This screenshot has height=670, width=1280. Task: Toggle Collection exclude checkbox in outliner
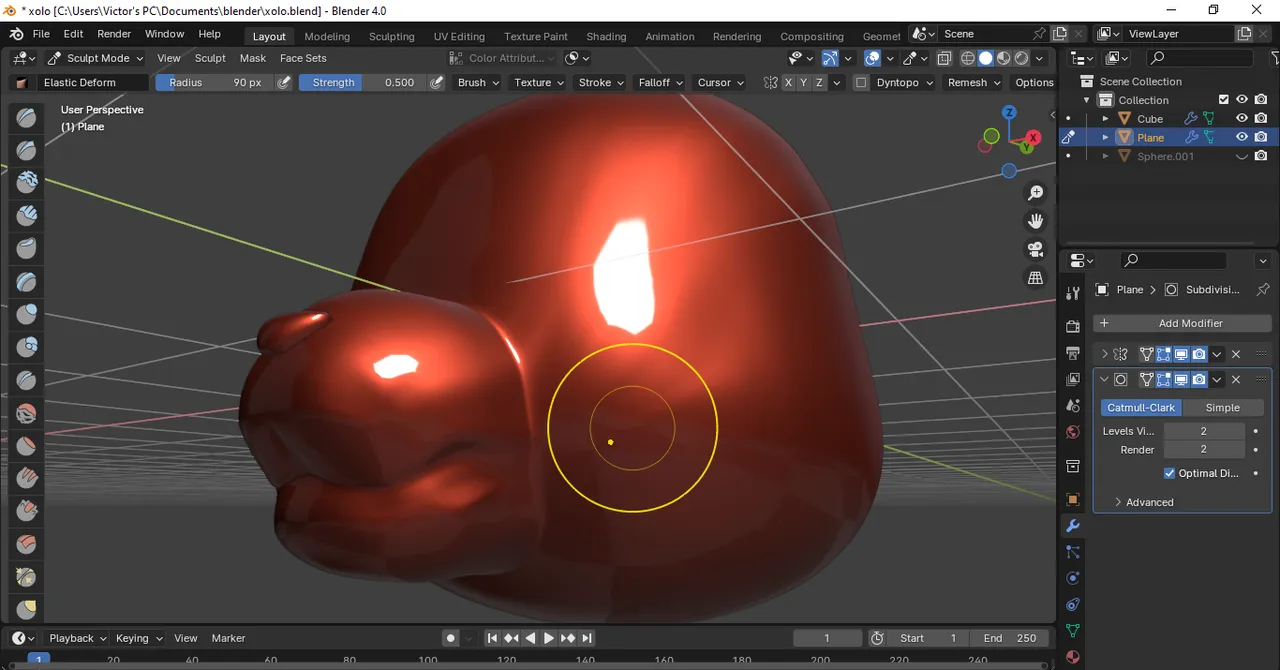pos(1224,100)
